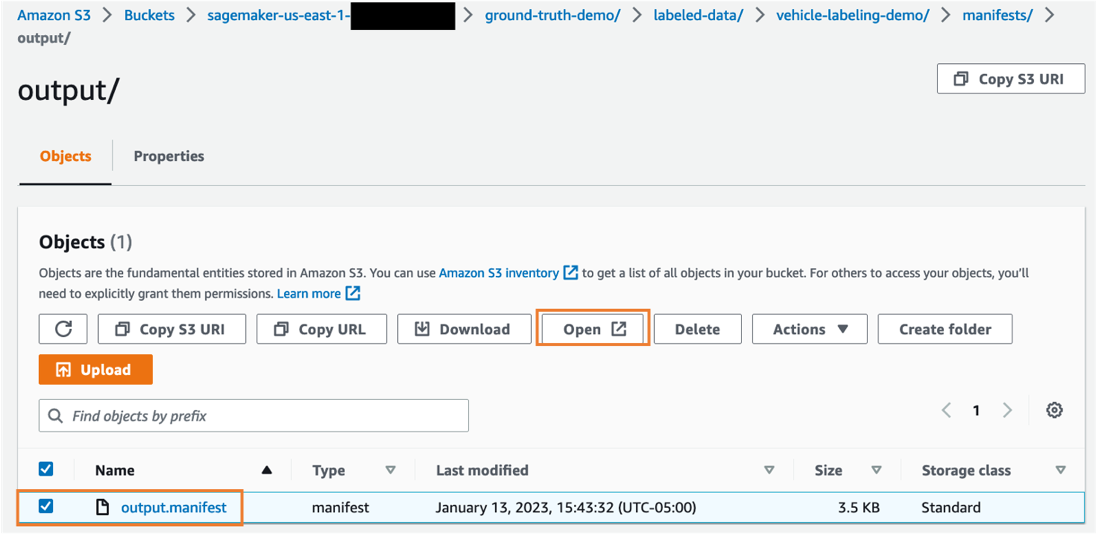This screenshot has width=1096, height=534.
Task: Navigate to Buckets in the breadcrumb
Action: (149, 15)
